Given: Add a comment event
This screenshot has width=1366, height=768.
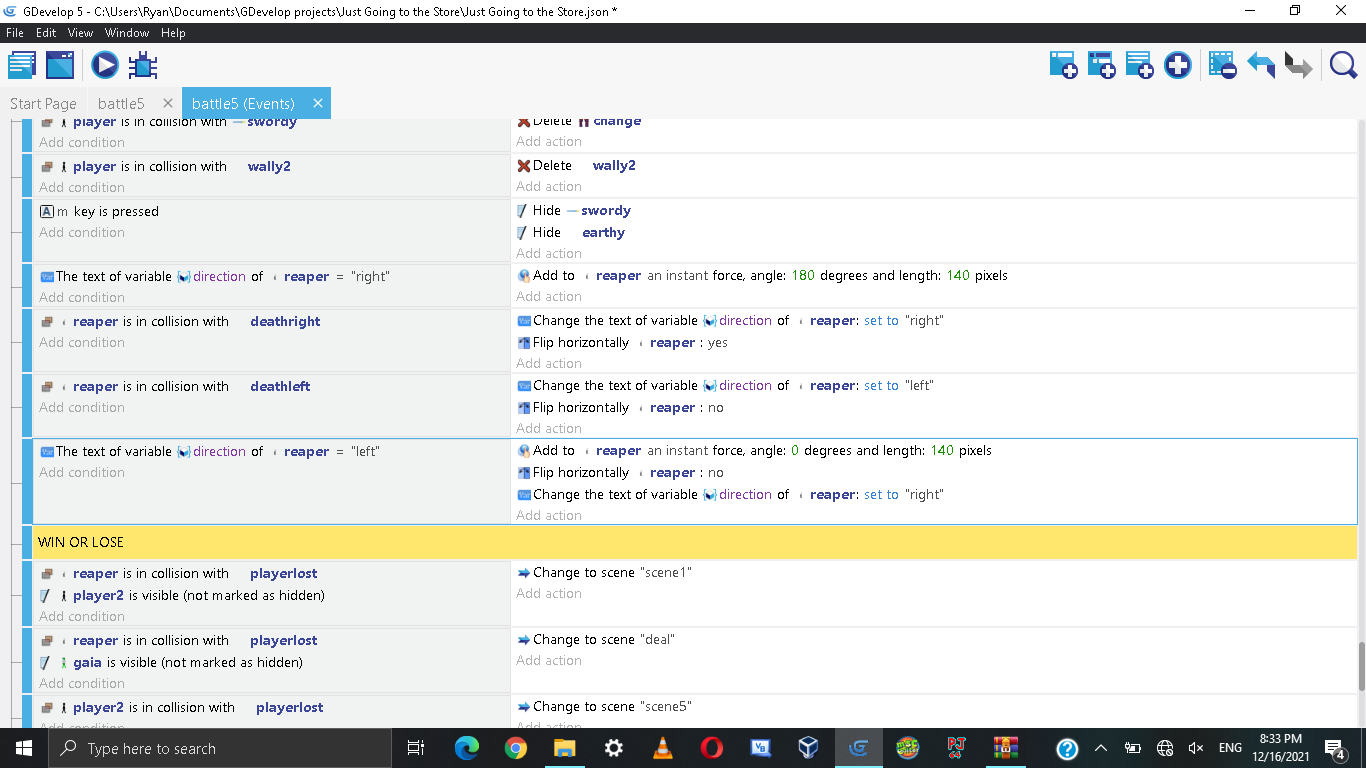Looking at the screenshot, I should point(1139,66).
